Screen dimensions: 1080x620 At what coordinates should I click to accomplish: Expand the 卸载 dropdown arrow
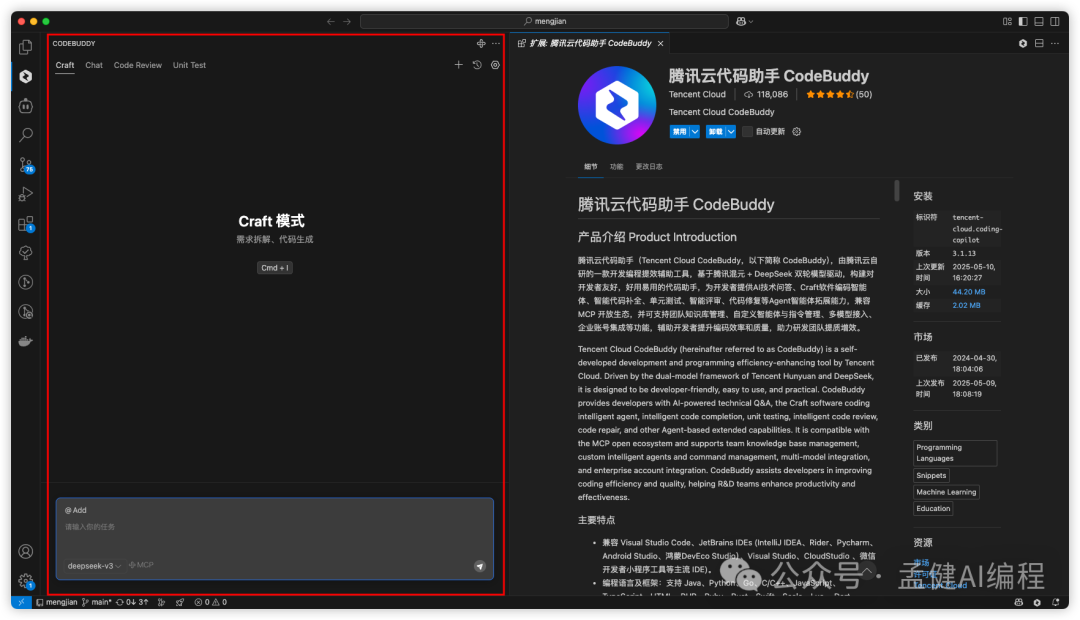731,132
